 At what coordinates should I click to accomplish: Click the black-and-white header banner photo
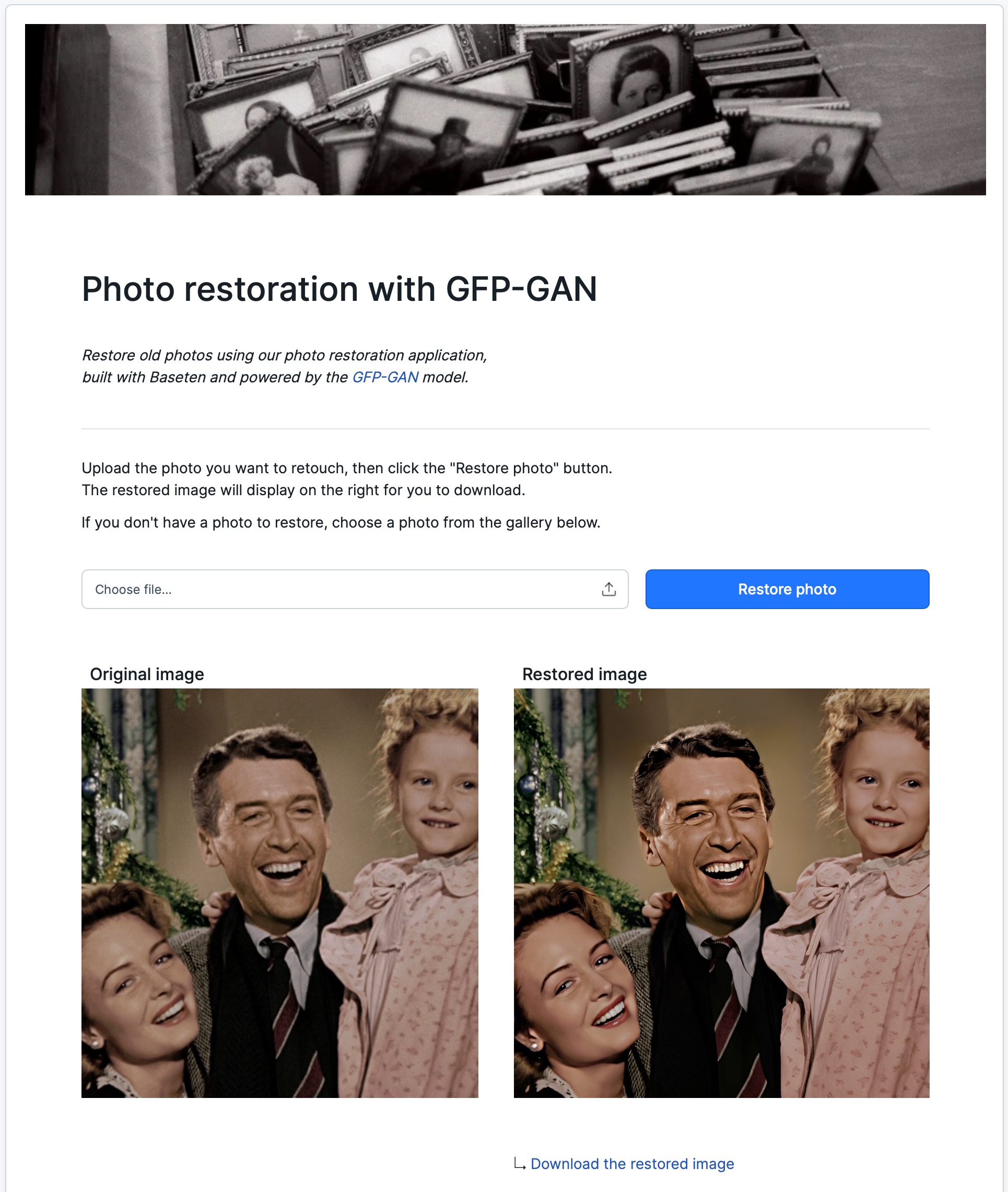505,110
